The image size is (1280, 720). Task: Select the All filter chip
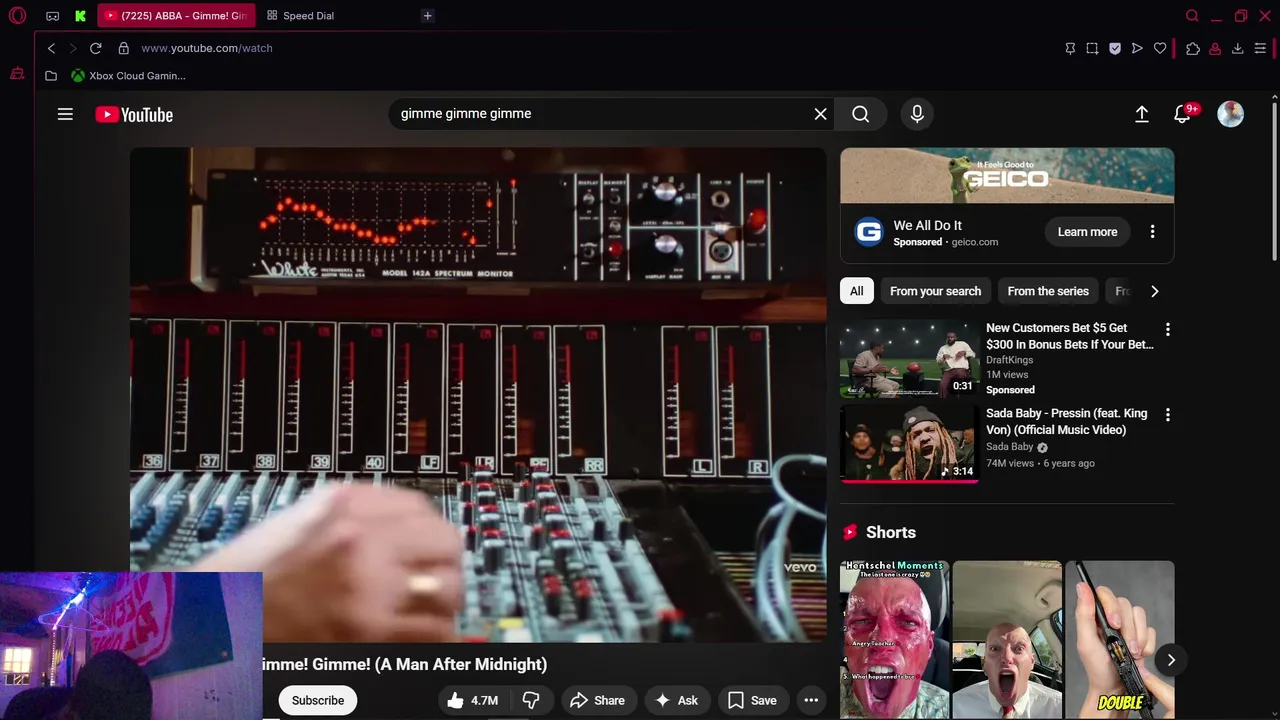857,291
